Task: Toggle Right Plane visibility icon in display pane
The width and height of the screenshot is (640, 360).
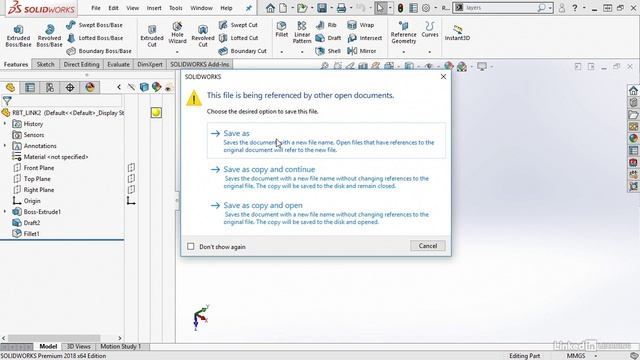Action: [x=131, y=190]
